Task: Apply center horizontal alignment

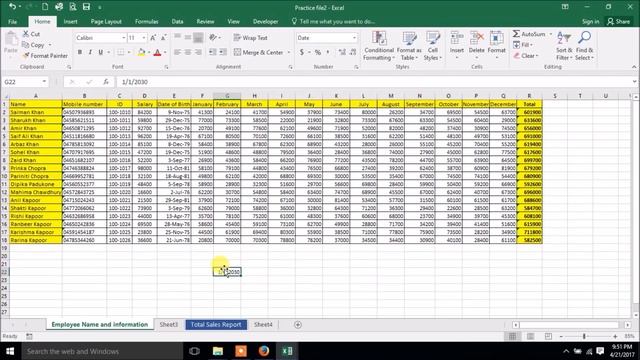Action: [188, 52]
